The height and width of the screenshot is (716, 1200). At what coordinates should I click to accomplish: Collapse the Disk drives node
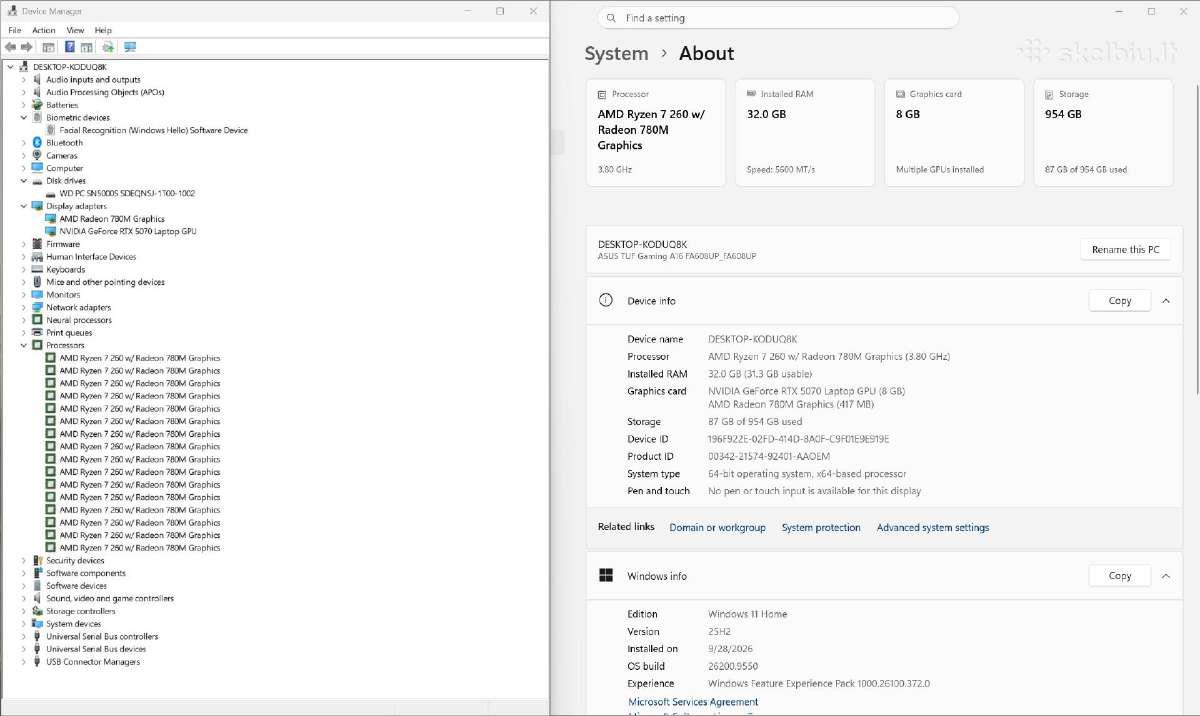pyautogui.click(x=24, y=181)
